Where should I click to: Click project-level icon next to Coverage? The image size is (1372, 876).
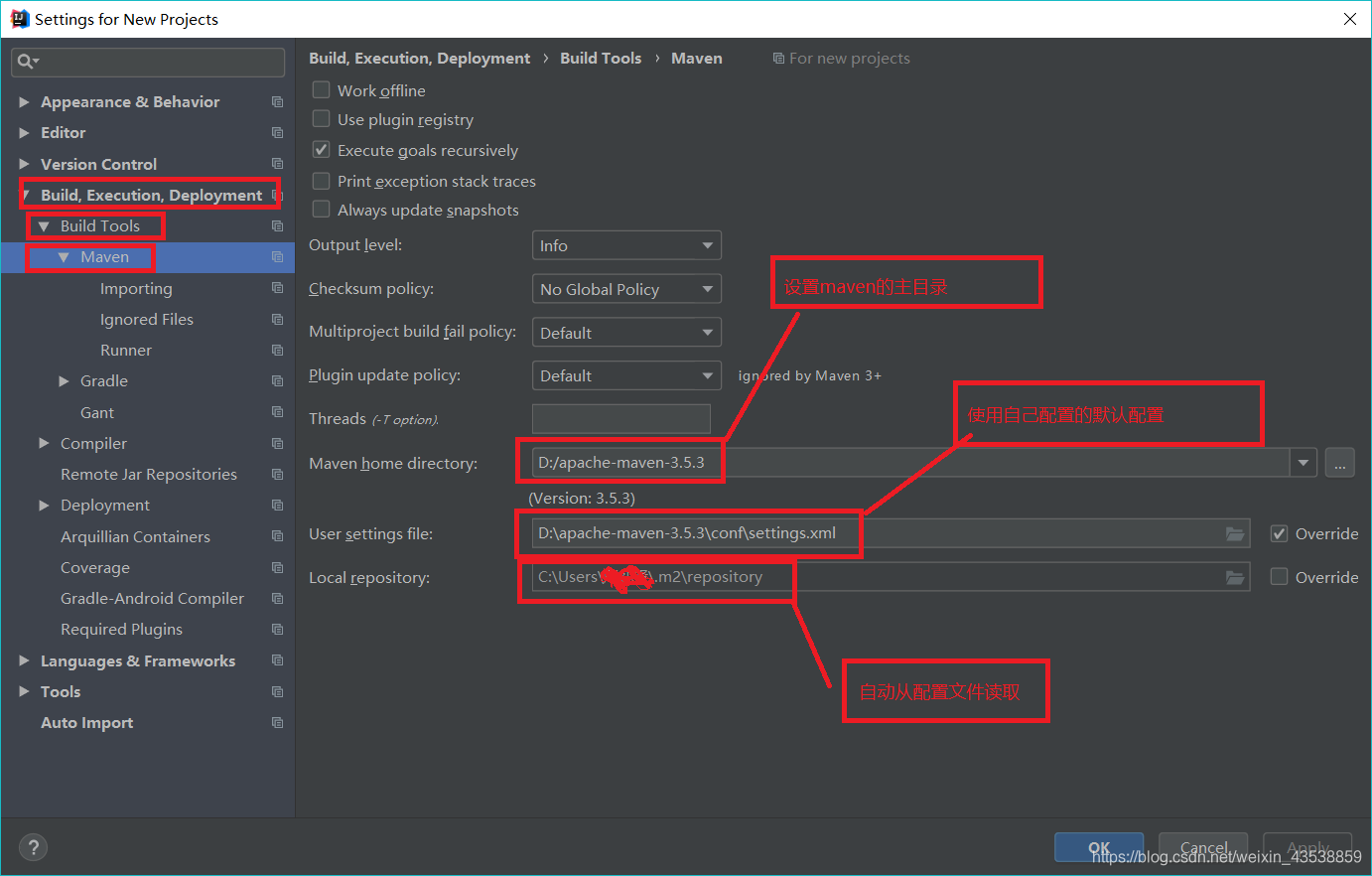point(277,567)
